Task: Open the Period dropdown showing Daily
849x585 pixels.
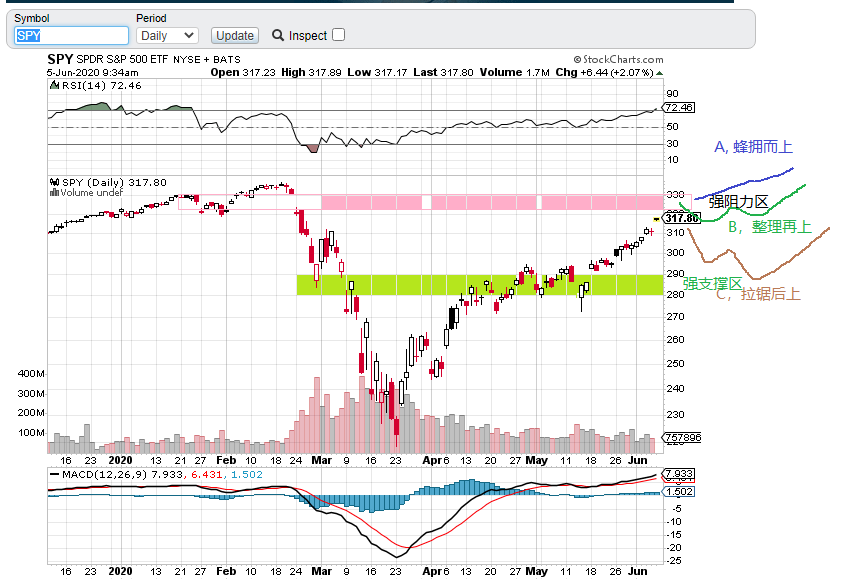Action: coord(167,36)
